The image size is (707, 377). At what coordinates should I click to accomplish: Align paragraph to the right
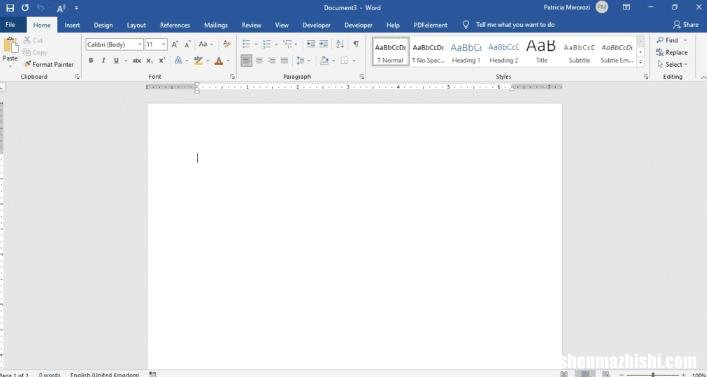(x=271, y=60)
